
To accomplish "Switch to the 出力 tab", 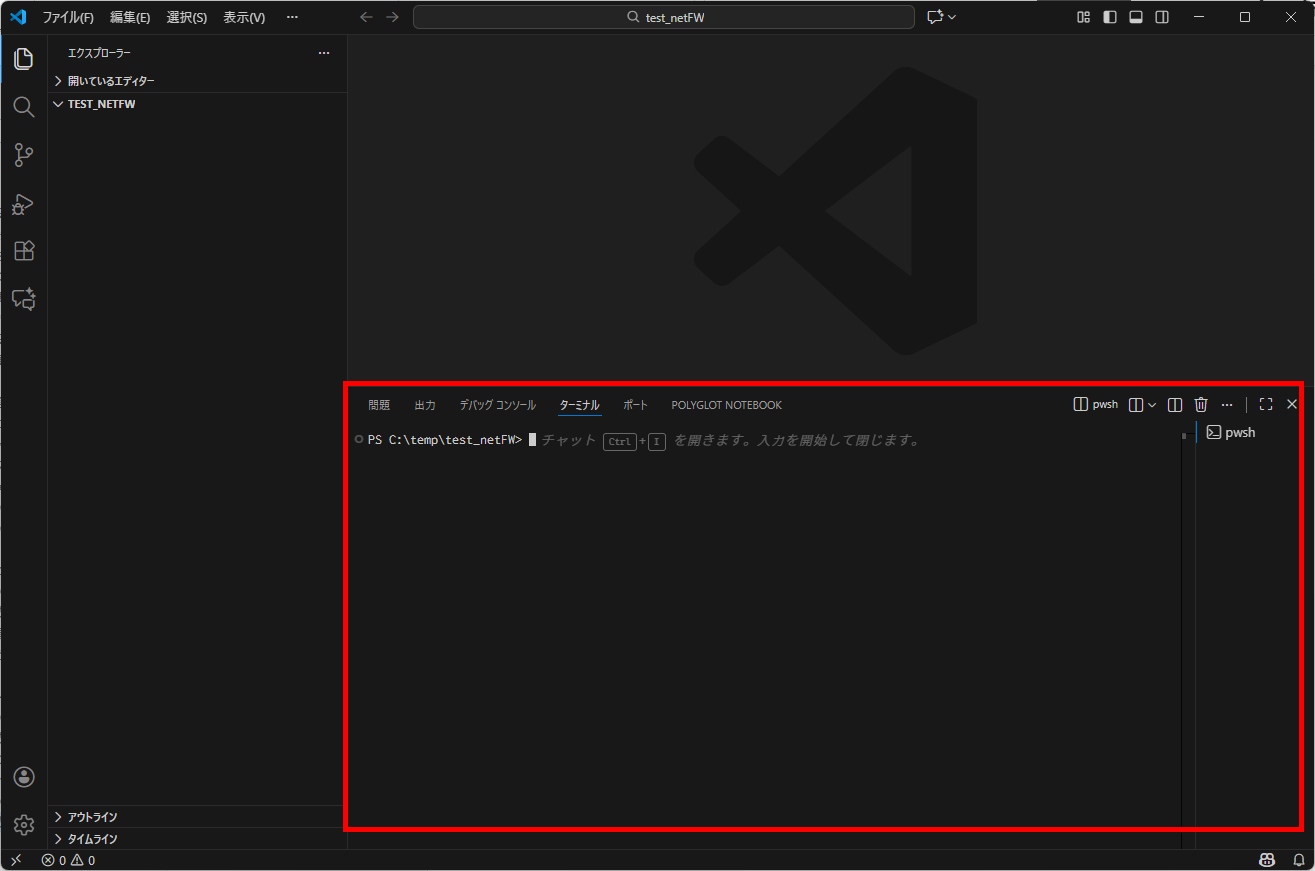I will [x=424, y=404].
